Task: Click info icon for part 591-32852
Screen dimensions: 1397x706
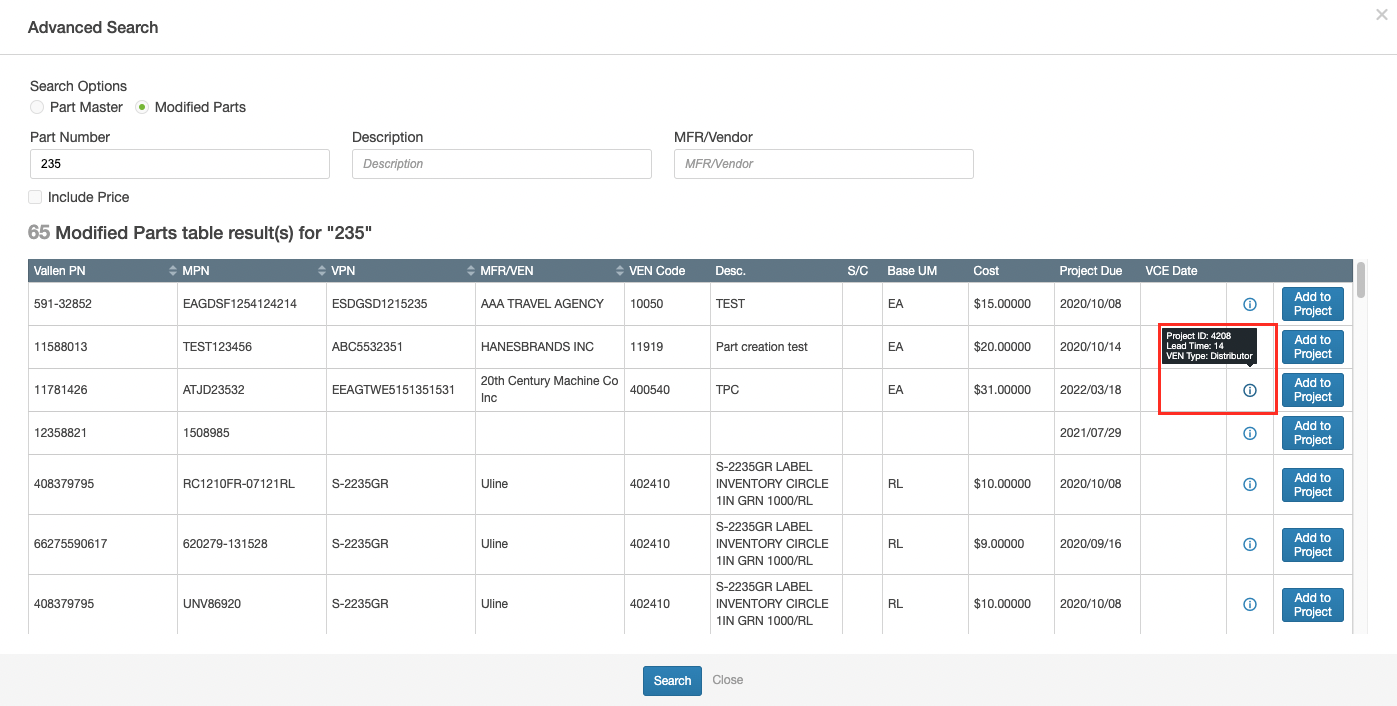Action: coord(1249,304)
